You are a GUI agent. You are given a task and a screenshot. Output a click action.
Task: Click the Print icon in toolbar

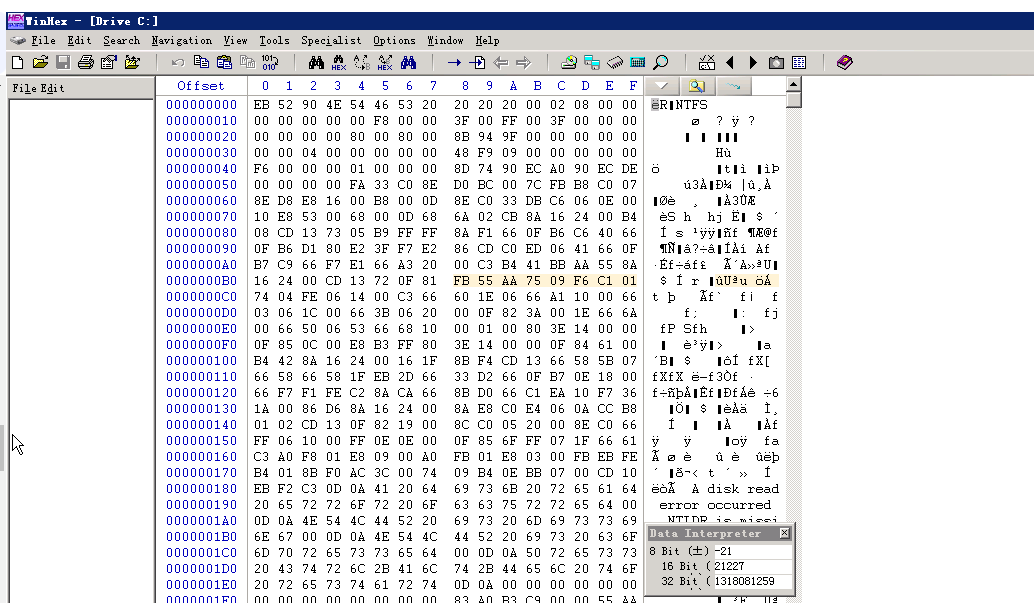pos(86,63)
